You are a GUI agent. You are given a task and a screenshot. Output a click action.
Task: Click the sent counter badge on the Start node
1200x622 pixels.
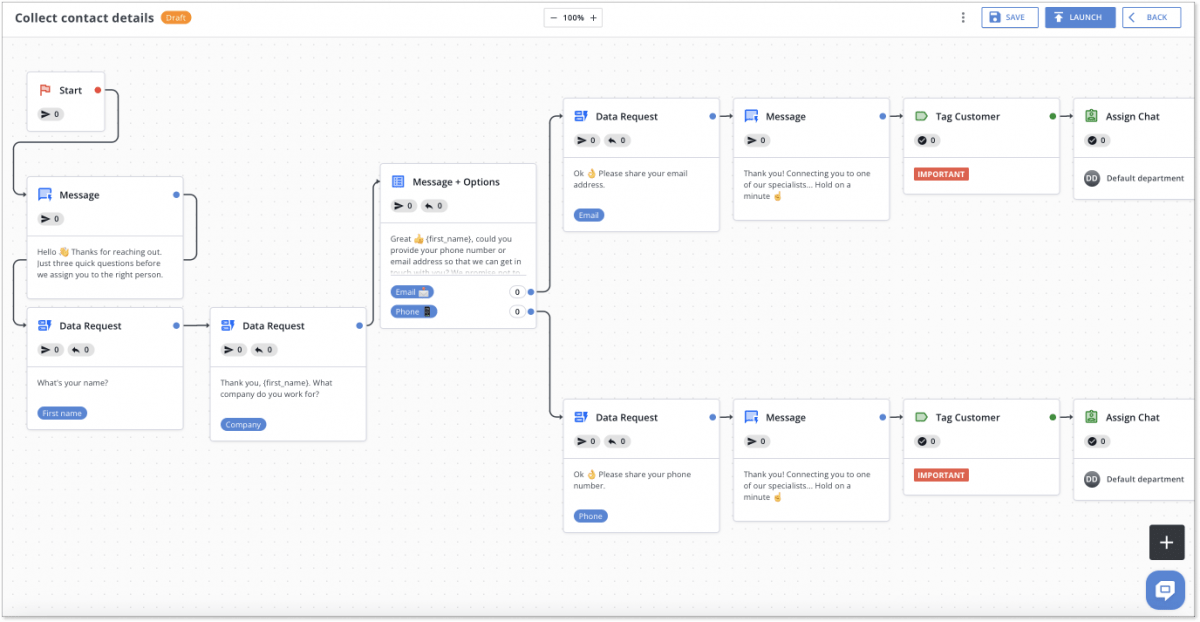coord(50,114)
